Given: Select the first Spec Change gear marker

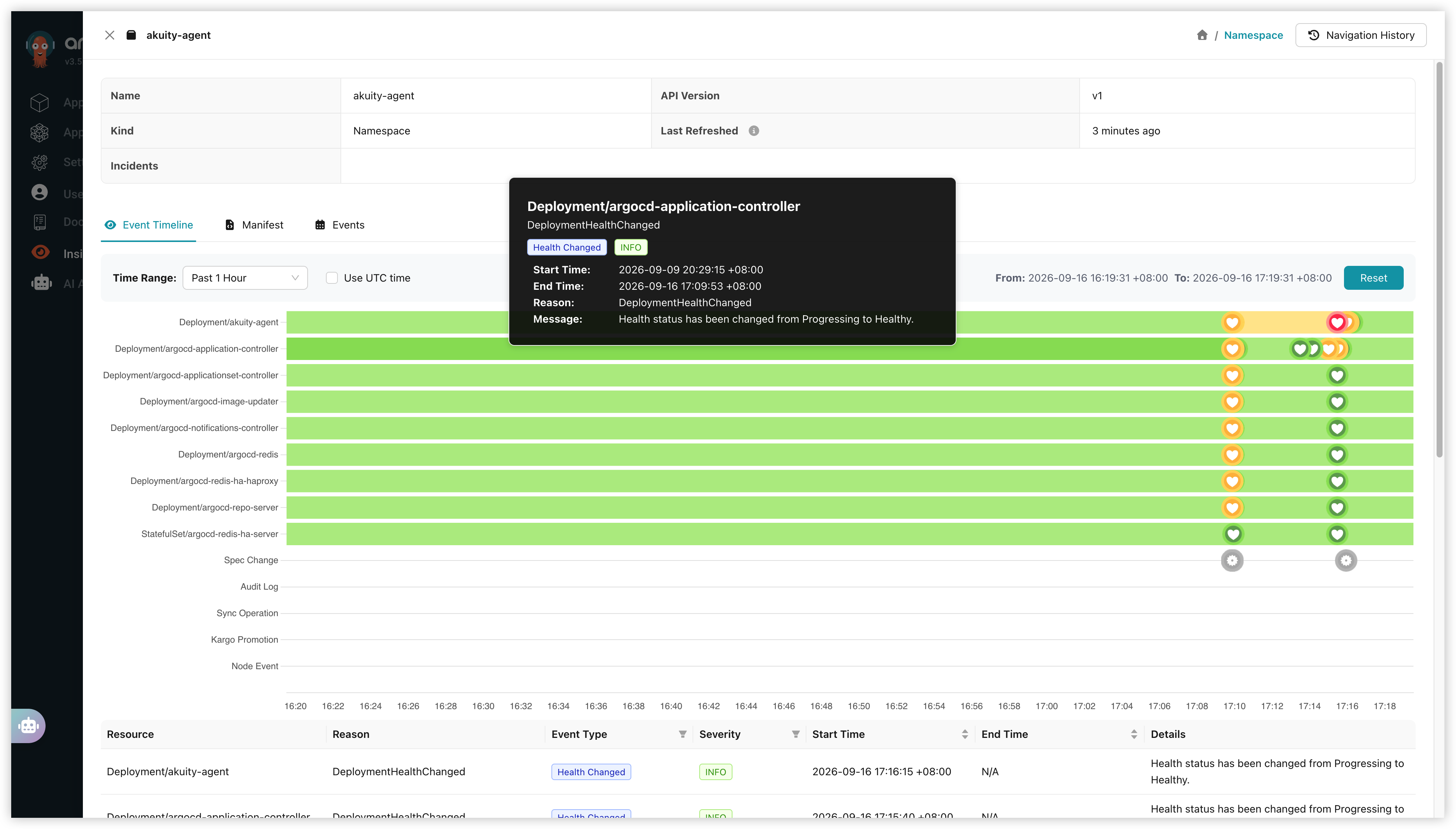Looking at the screenshot, I should point(1232,561).
